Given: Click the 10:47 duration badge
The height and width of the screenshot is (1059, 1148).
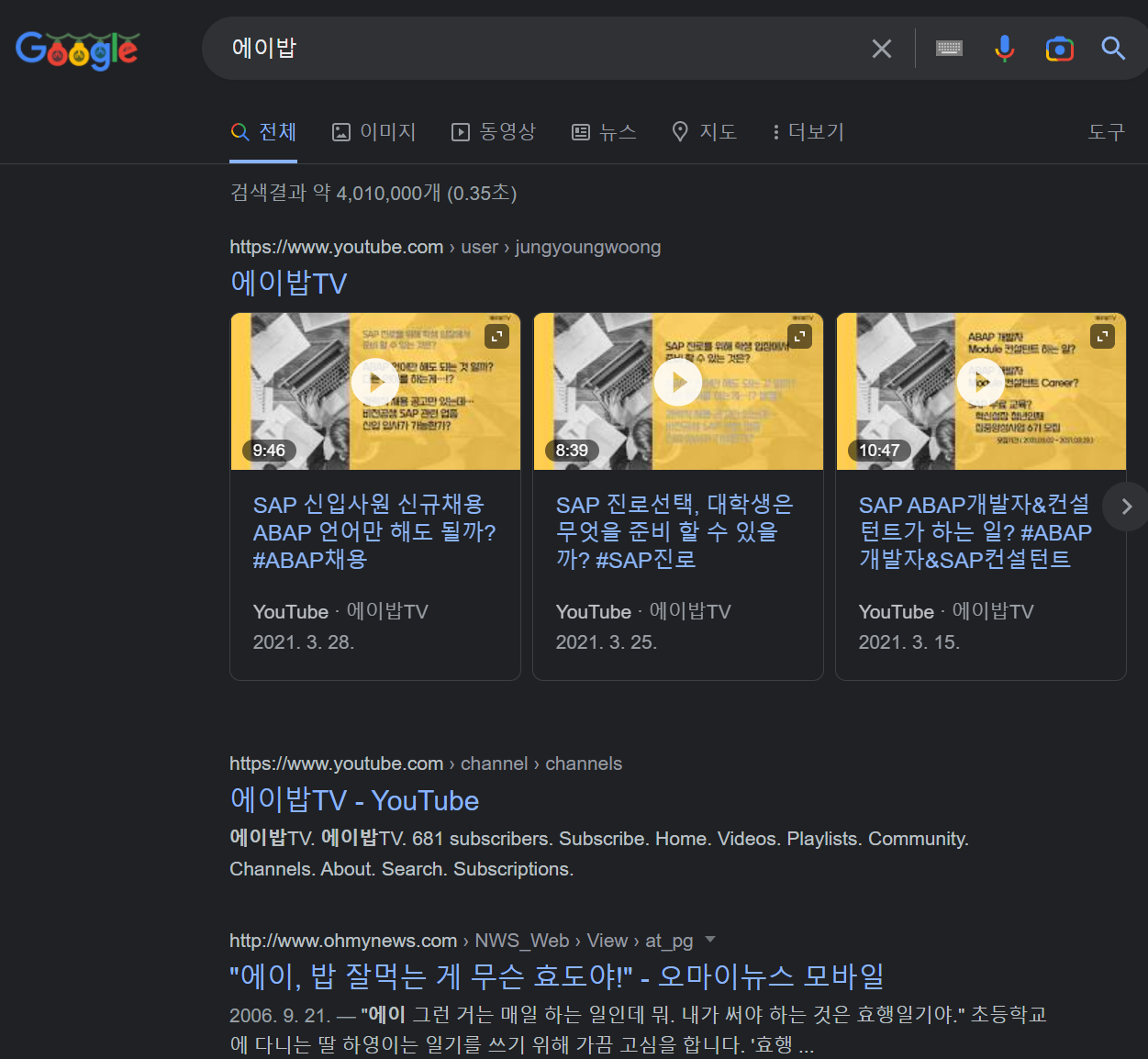Looking at the screenshot, I should tap(879, 451).
